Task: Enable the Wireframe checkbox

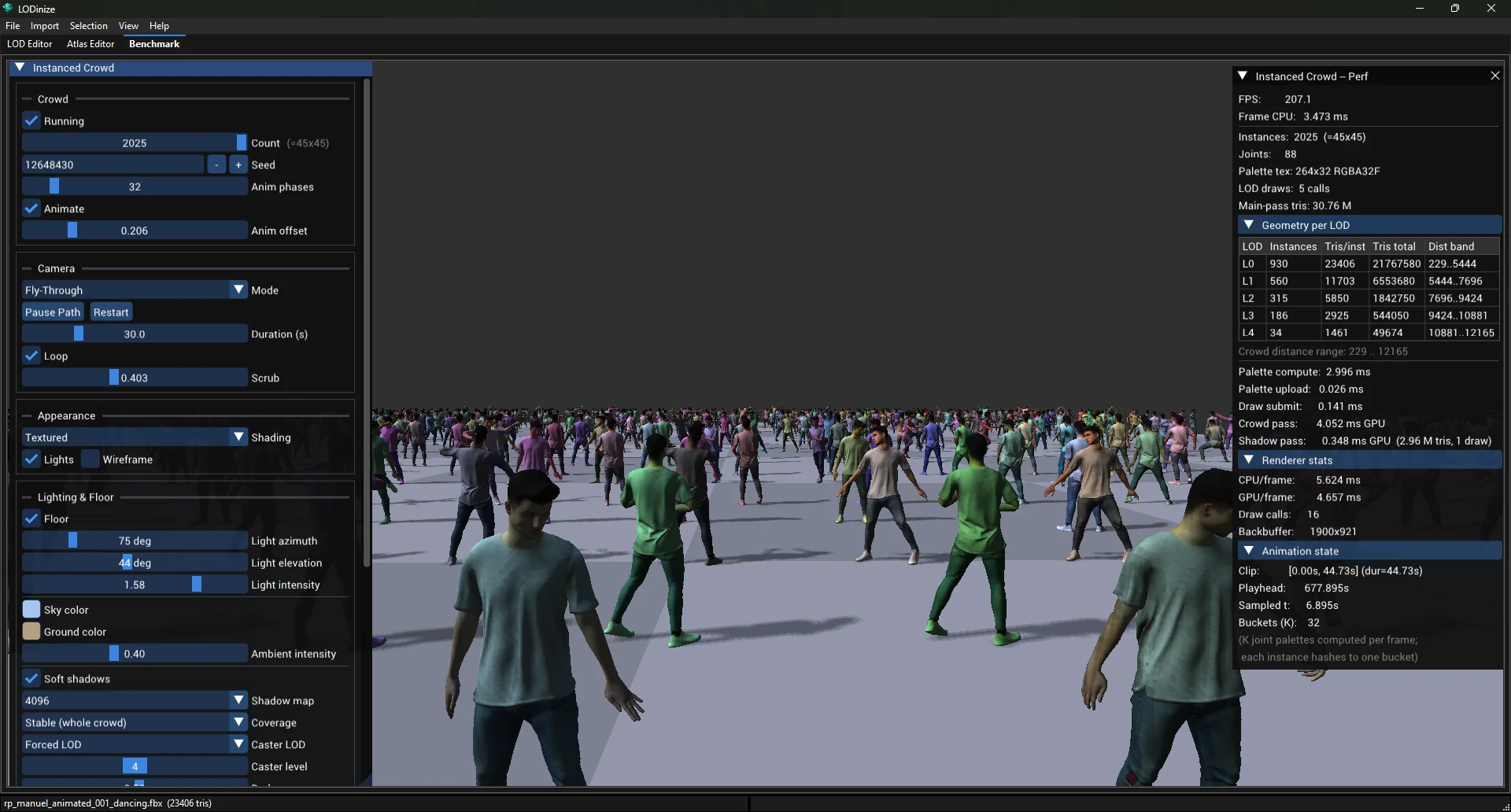Action: point(91,460)
